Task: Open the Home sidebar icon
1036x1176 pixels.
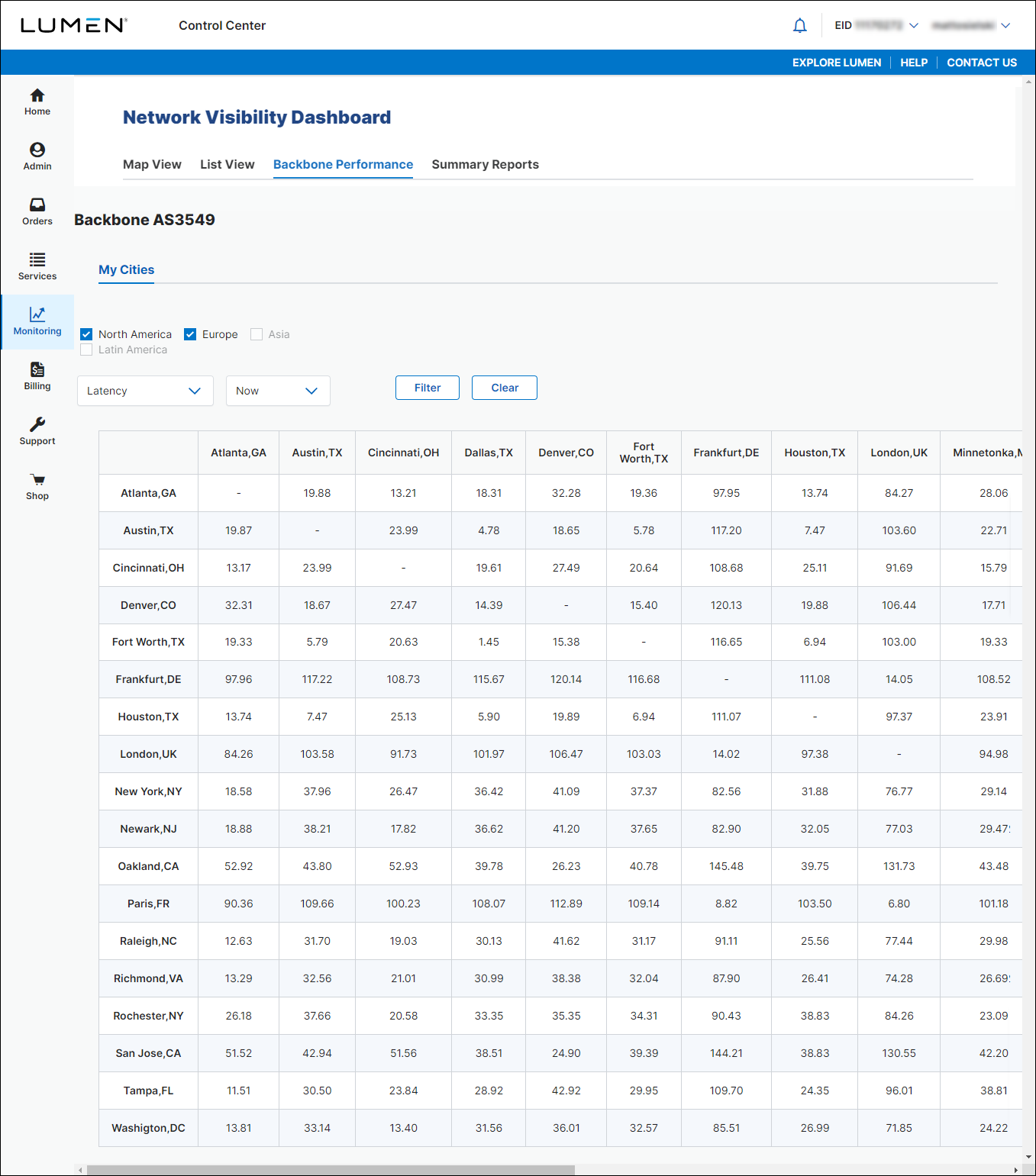Action: click(x=37, y=102)
